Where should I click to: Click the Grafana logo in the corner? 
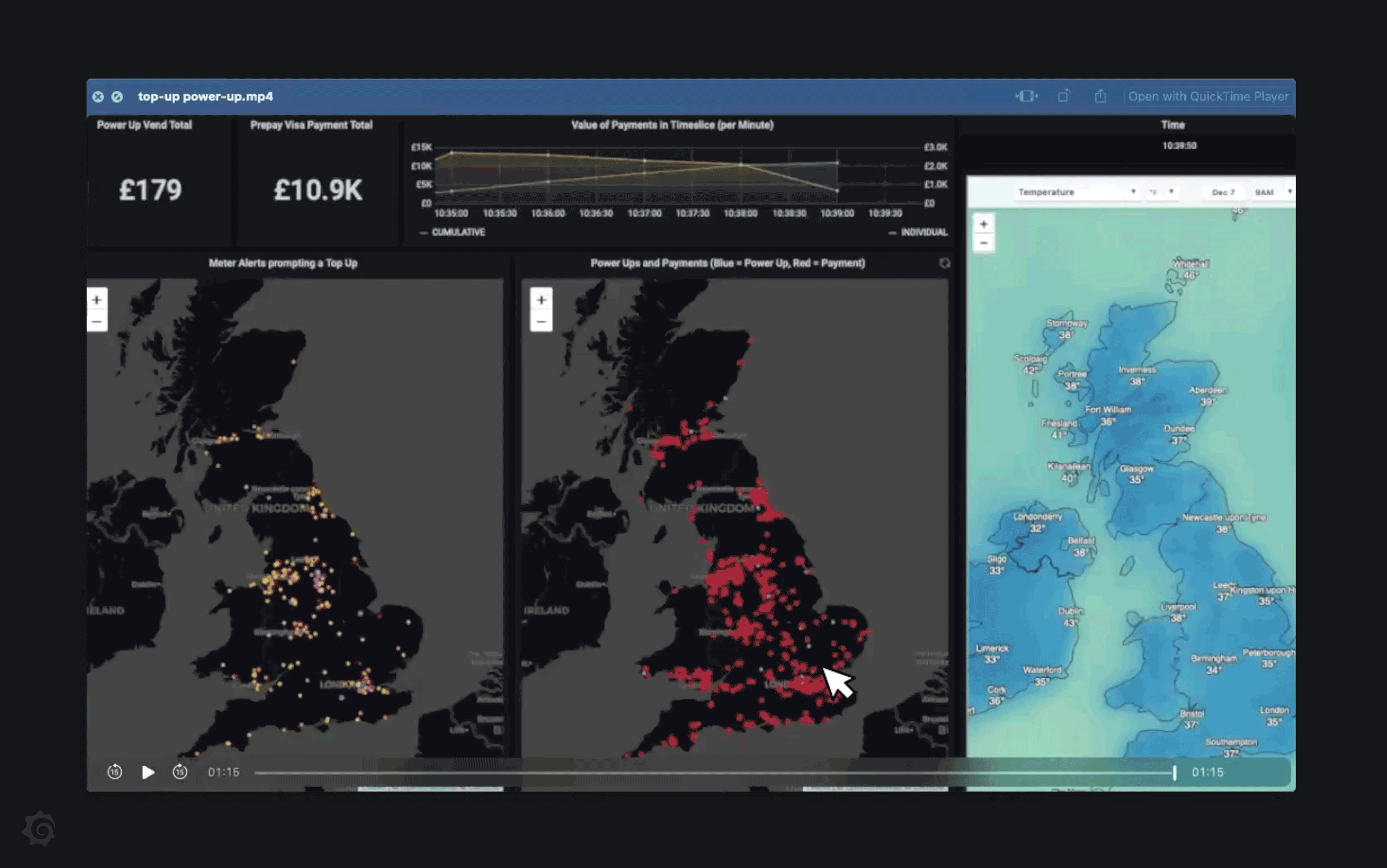41,828
